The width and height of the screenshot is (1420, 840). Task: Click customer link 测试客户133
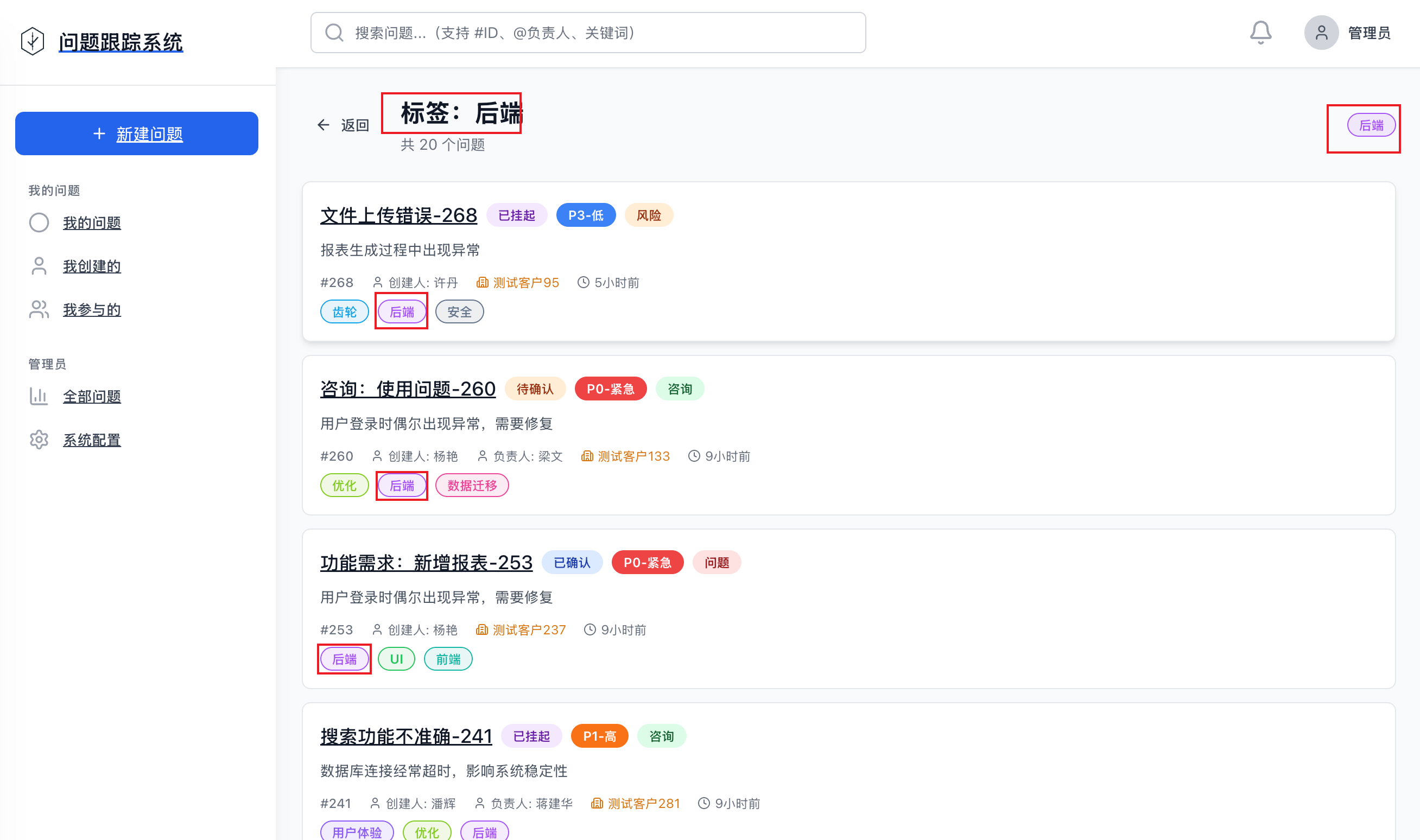[x=633, y=456]
